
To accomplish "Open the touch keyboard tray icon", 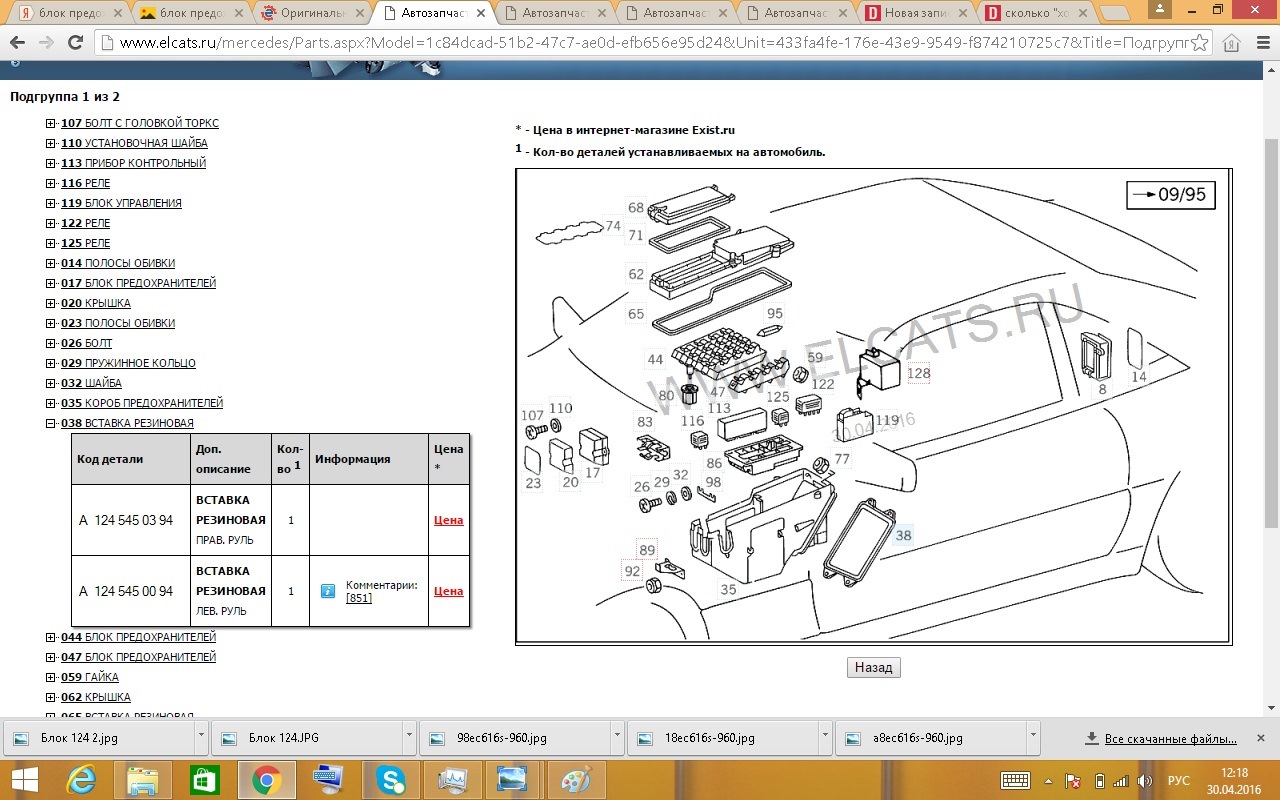I will [x=1015, y=780].
